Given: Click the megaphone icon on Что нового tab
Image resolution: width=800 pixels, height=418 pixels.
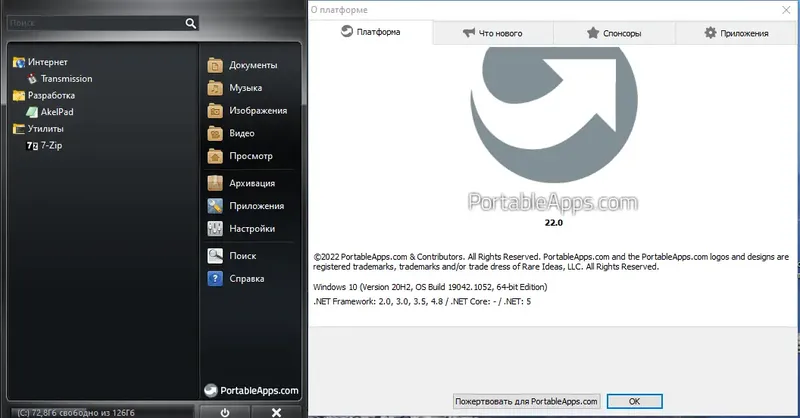Looking at the screenshot, I should (468, 33).
